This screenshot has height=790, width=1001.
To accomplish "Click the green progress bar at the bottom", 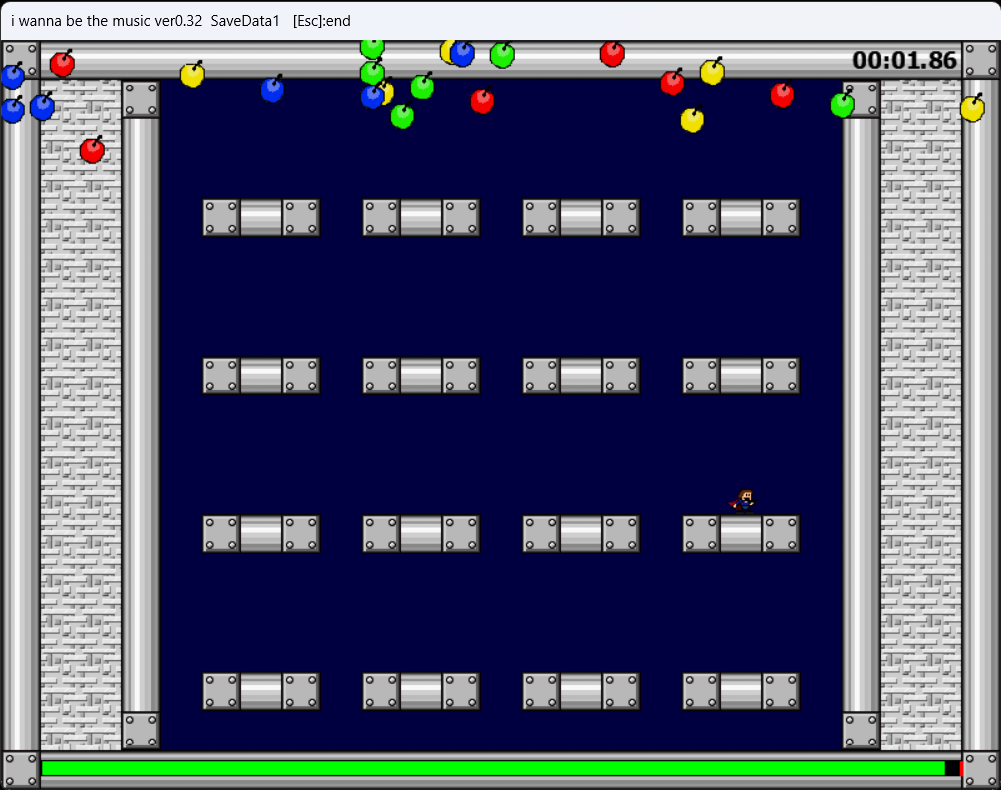I will click(x=493, y=768).
